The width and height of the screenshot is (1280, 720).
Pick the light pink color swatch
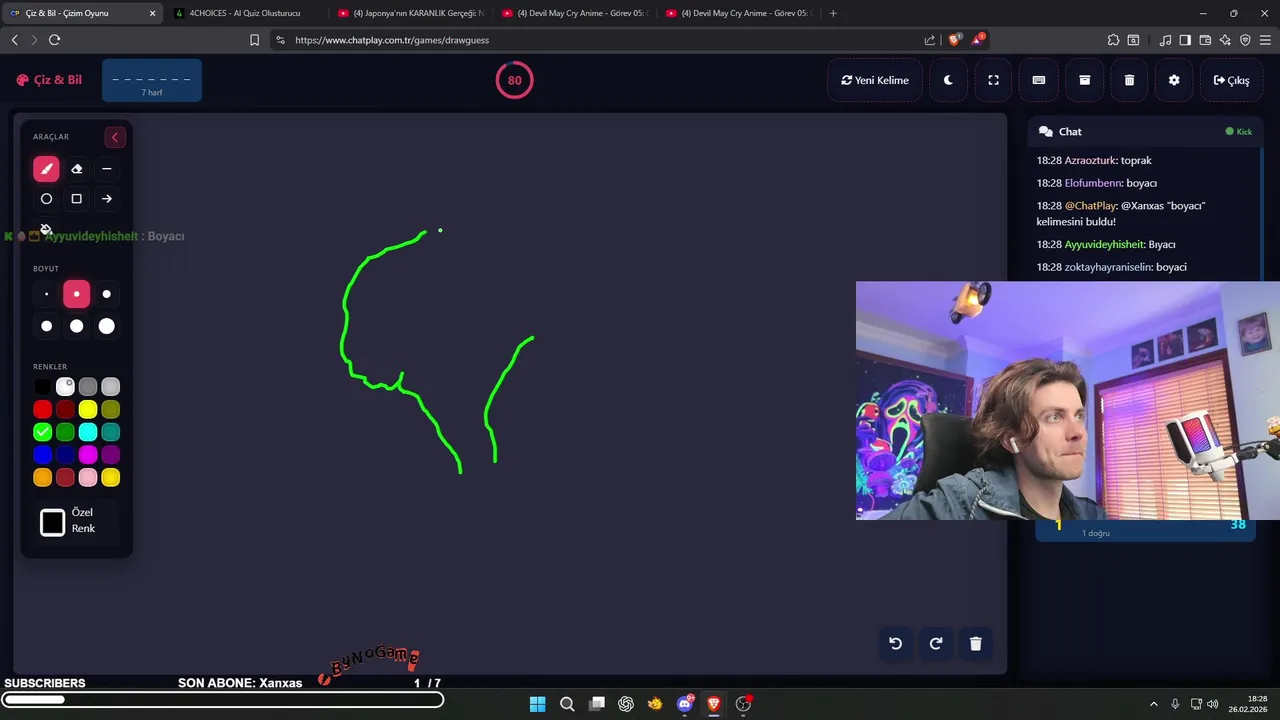[x=88, y=478]
